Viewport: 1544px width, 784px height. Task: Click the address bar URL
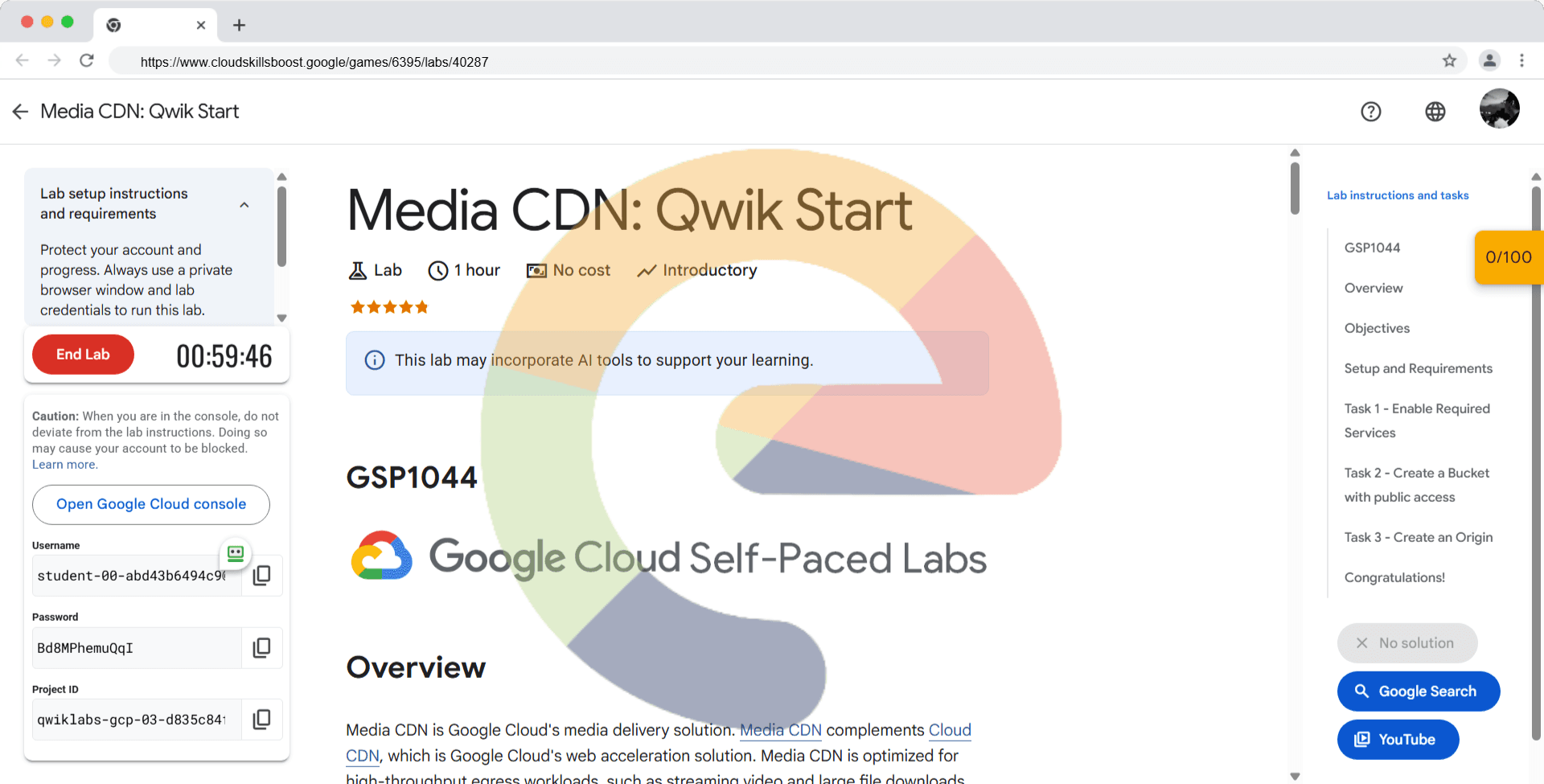click(314, 62)
